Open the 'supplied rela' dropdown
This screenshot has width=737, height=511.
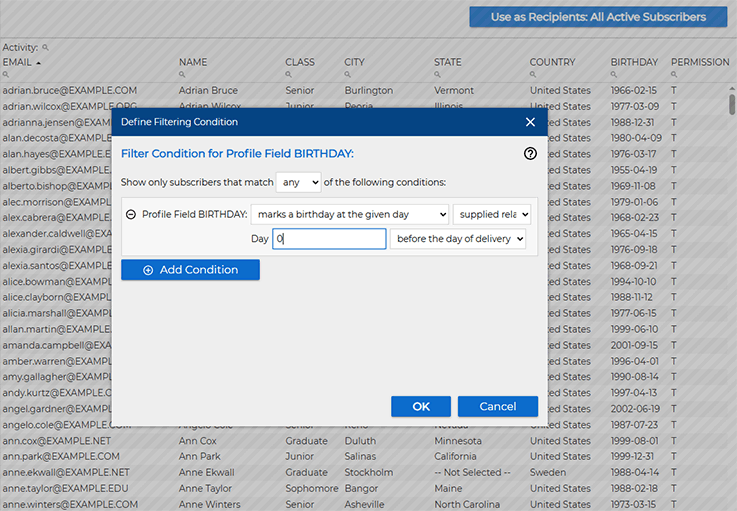[491, 214]
